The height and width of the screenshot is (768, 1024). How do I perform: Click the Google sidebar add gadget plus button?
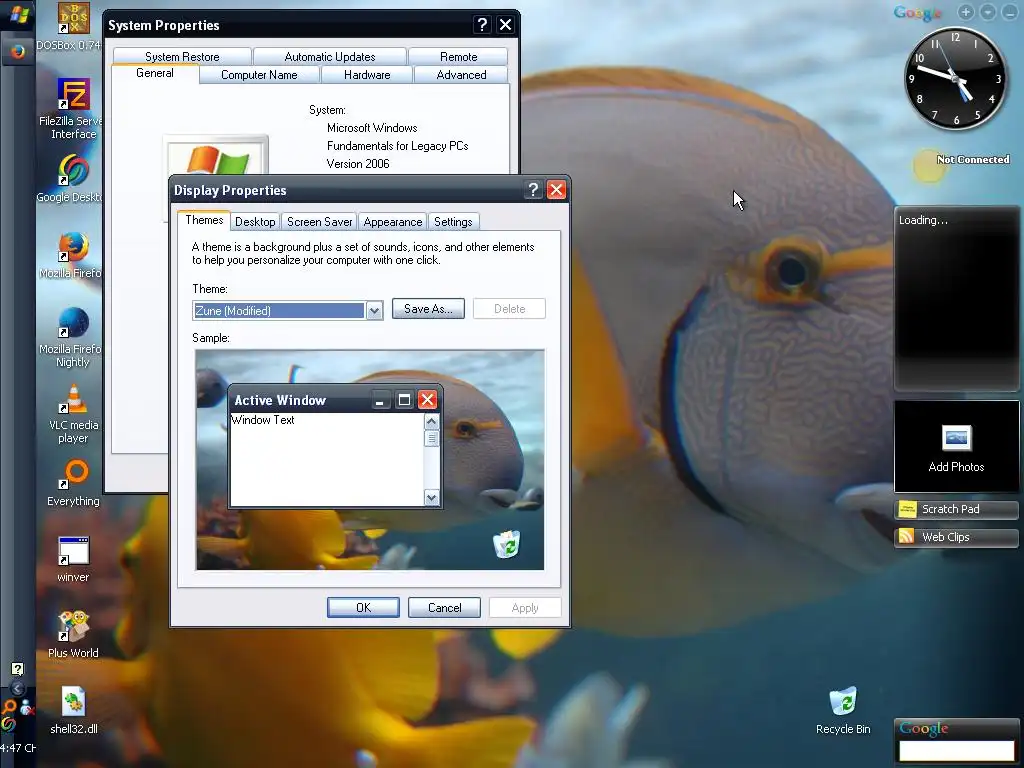[x=966, y=12]
